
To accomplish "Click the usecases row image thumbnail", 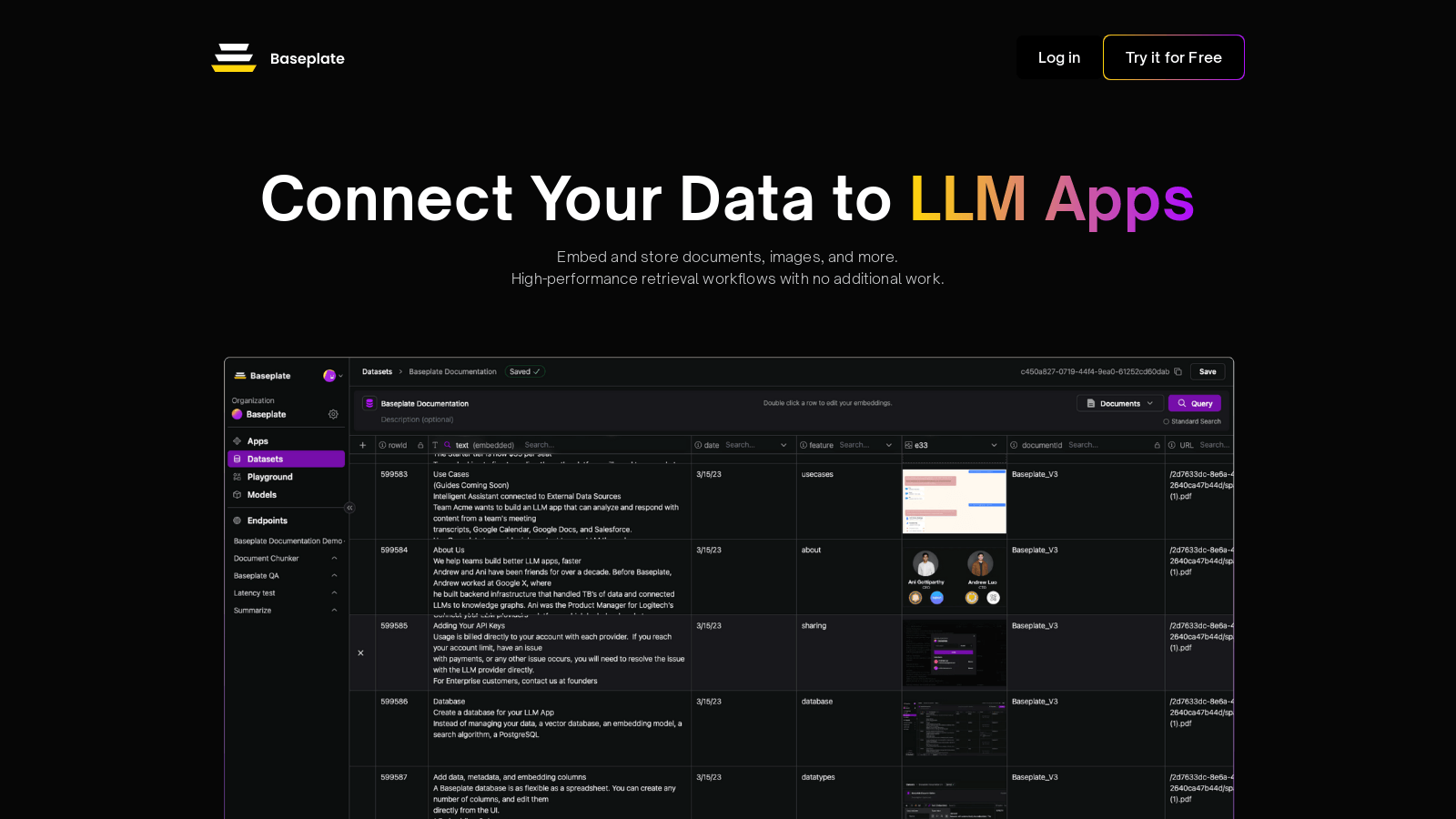I will click(954, 501).
